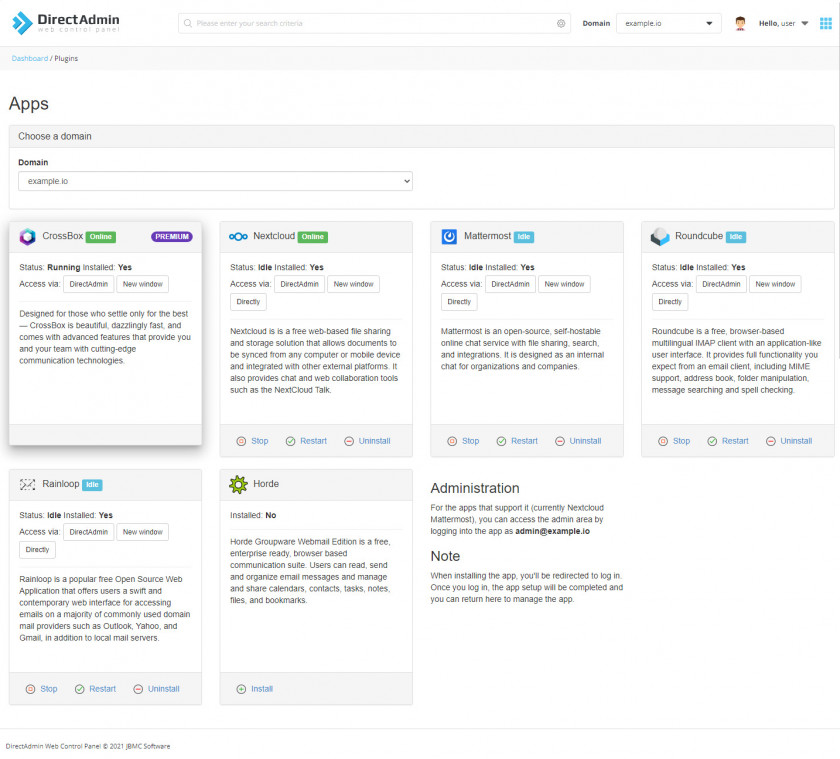Click Mattermost's uninstall minus icon
This screenshot has height=759, width=840.
[x=560, y=441]
